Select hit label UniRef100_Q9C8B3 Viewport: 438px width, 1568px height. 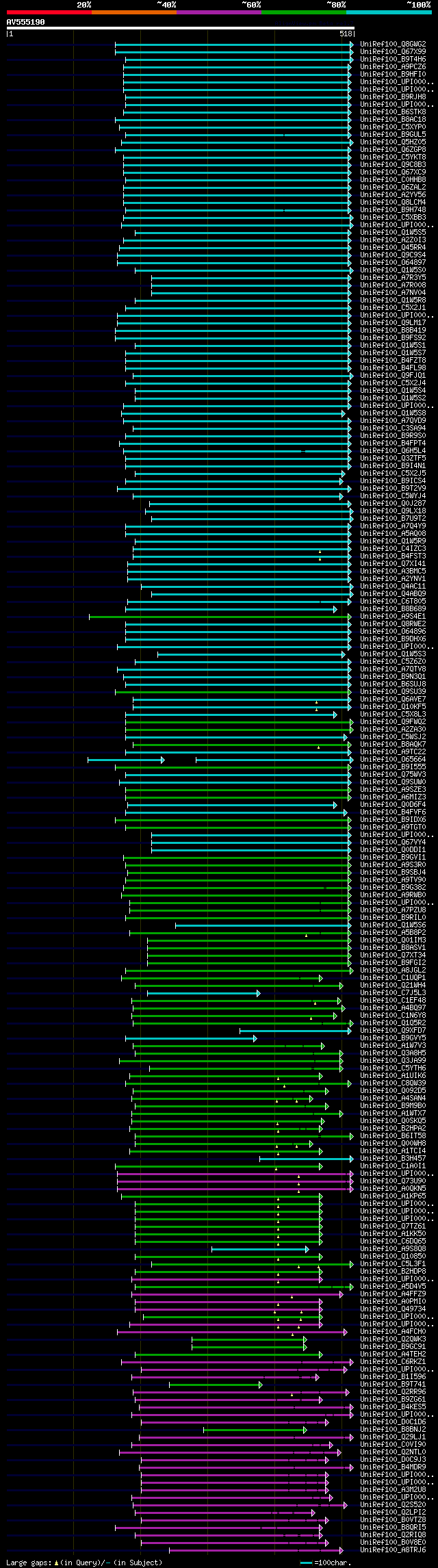(393, 165)
